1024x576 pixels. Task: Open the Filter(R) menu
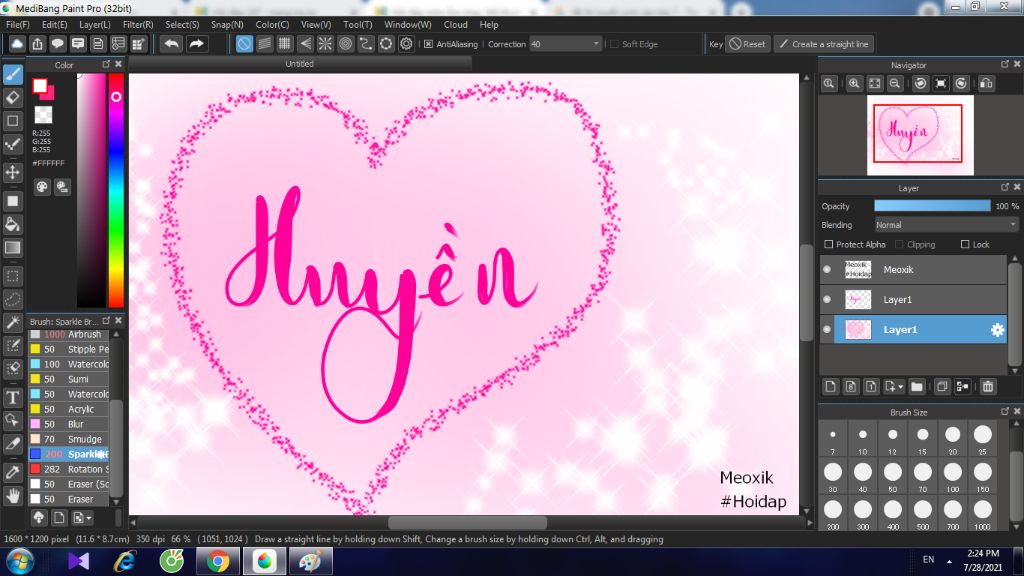coord(138,25)
